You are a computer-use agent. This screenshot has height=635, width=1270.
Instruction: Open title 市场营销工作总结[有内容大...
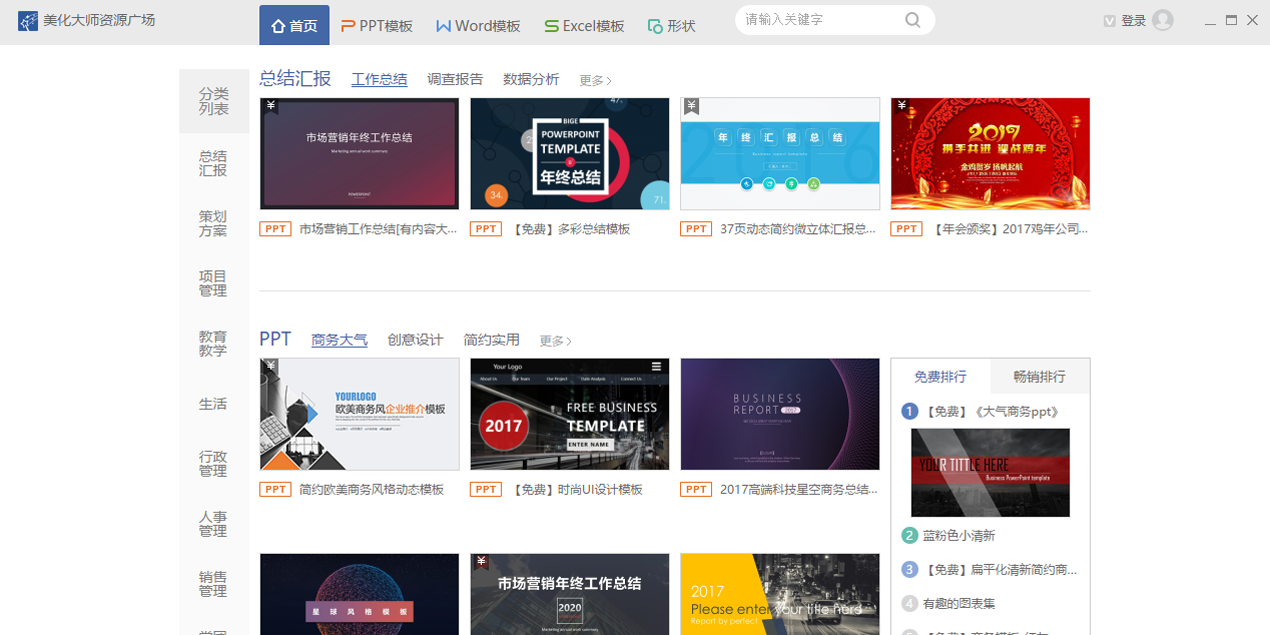(x=378, y=229)
